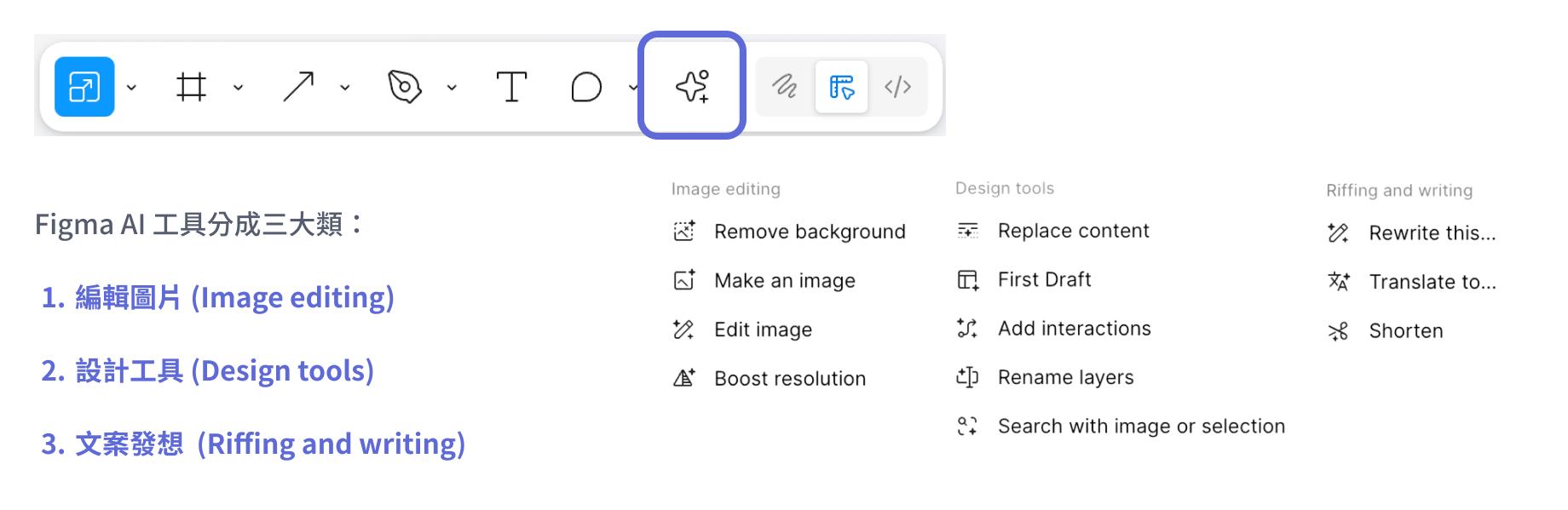
Task: Click the Remove background icon
Action: tap(684, 232)
